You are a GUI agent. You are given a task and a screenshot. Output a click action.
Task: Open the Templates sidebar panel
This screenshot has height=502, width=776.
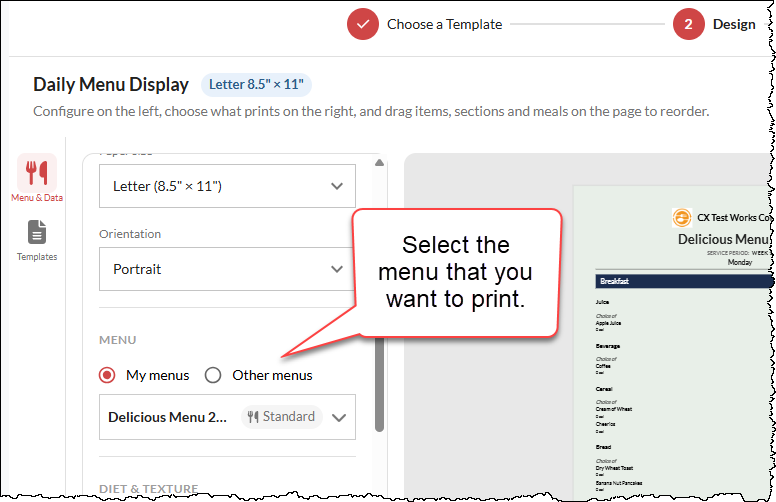click(37, 241)
